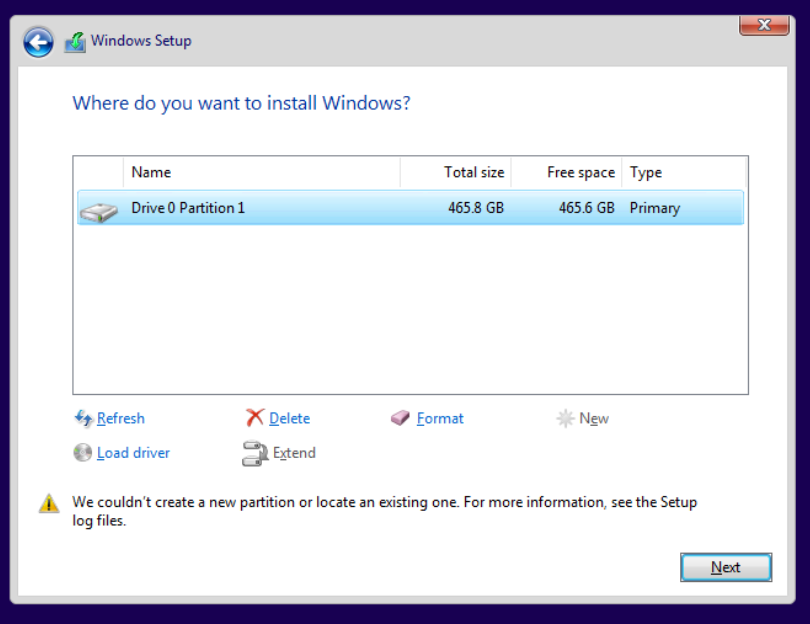
Task: Click the red X Delete icon
Action: (x=255, y=417)
